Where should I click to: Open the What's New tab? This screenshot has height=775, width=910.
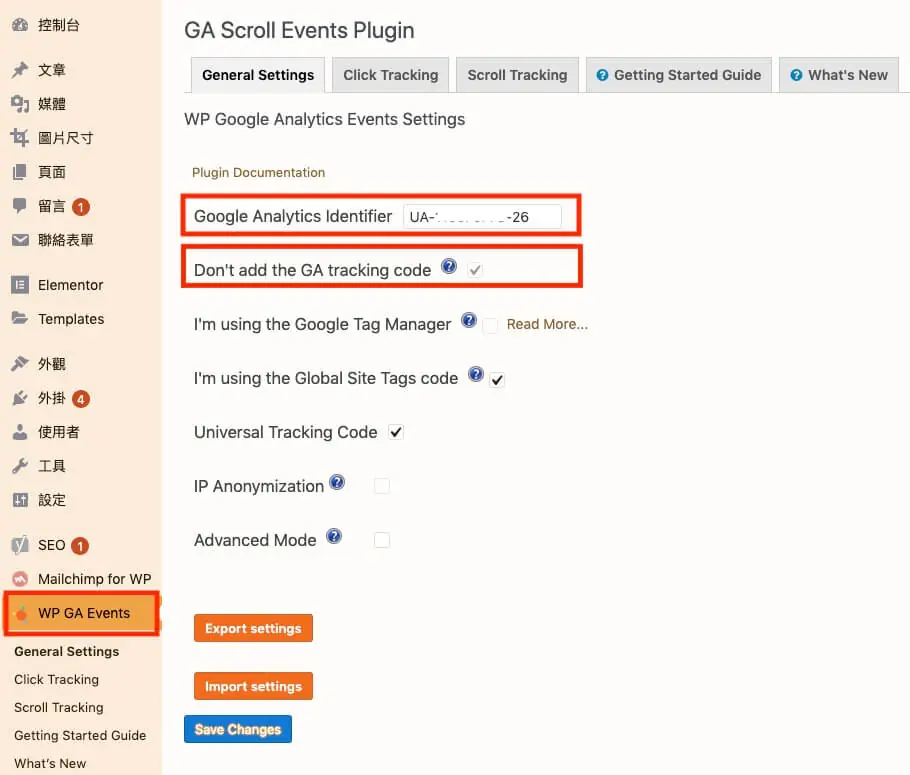tap(839, 75)
